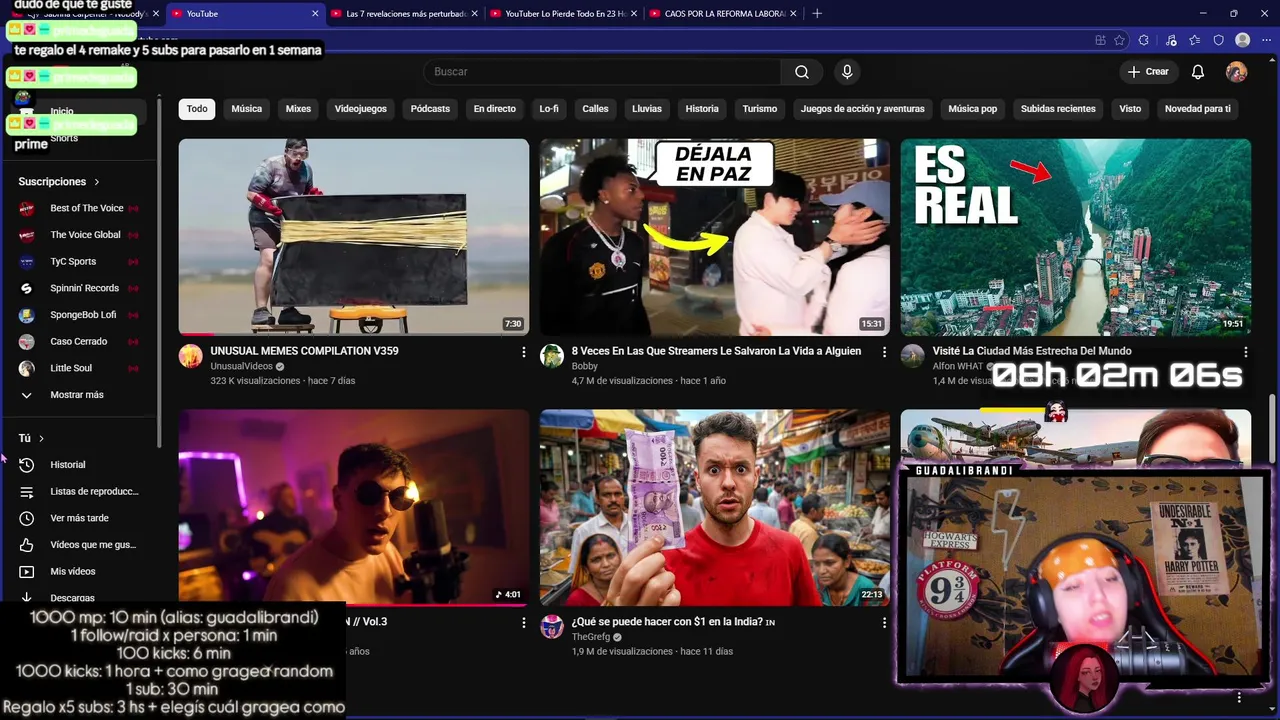The height and width of the screenshot is (720, 1280).
Task: Open browser settings three-dots menu
Action: coord(1267,40)
